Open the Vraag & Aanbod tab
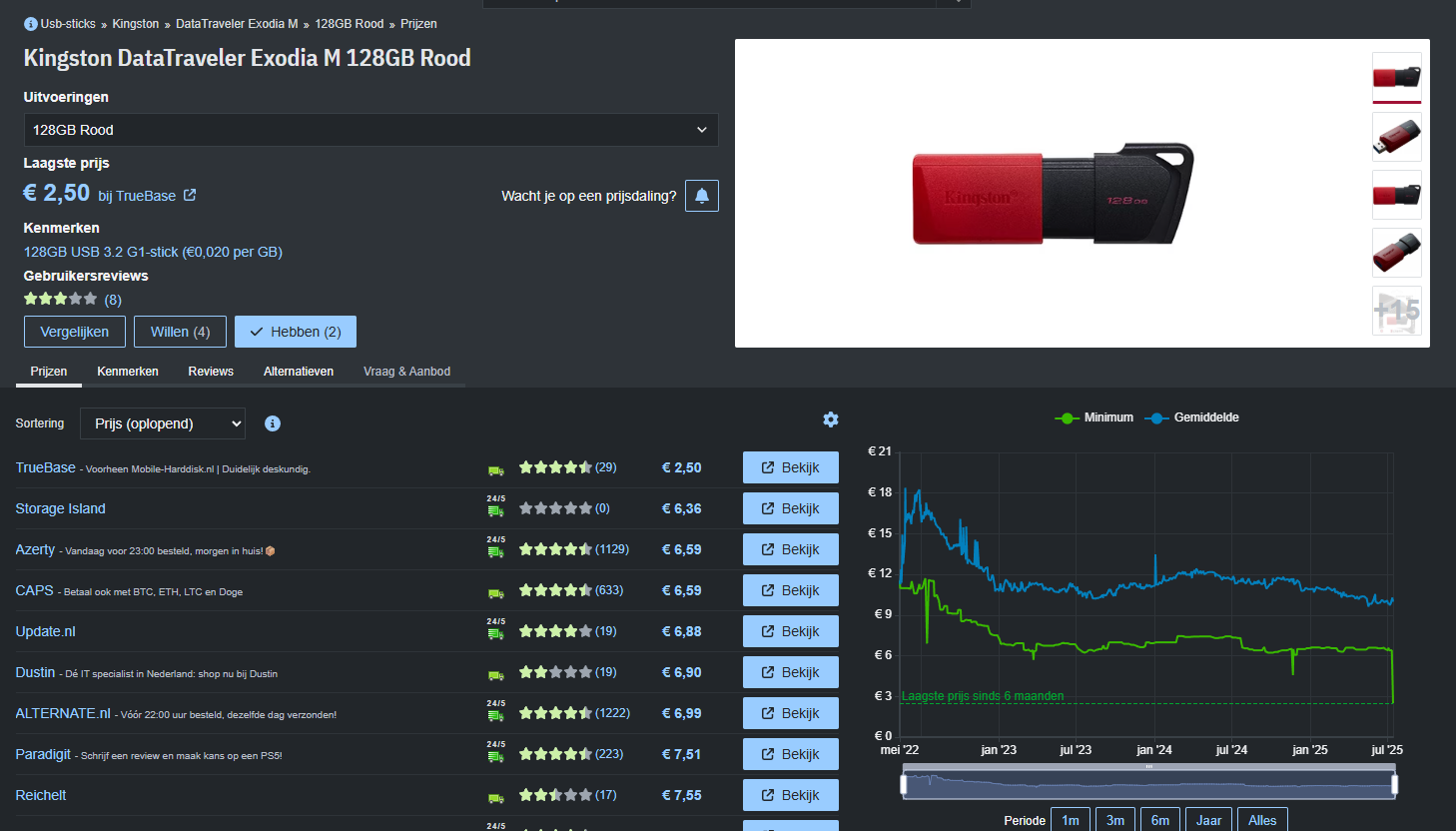 pyautogui.click(x=406, y=372)
